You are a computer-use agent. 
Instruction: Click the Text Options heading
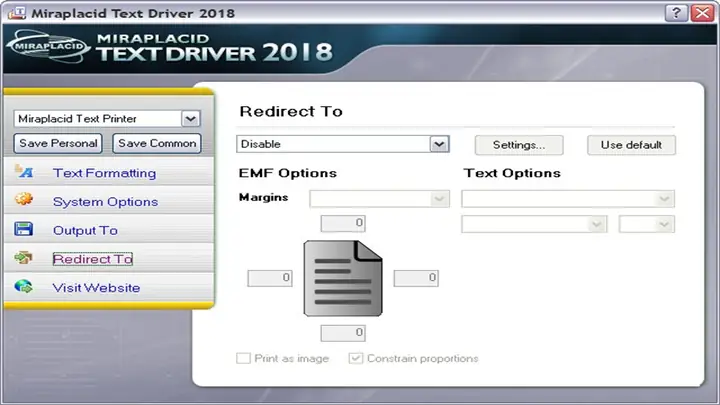coord(512,173)
